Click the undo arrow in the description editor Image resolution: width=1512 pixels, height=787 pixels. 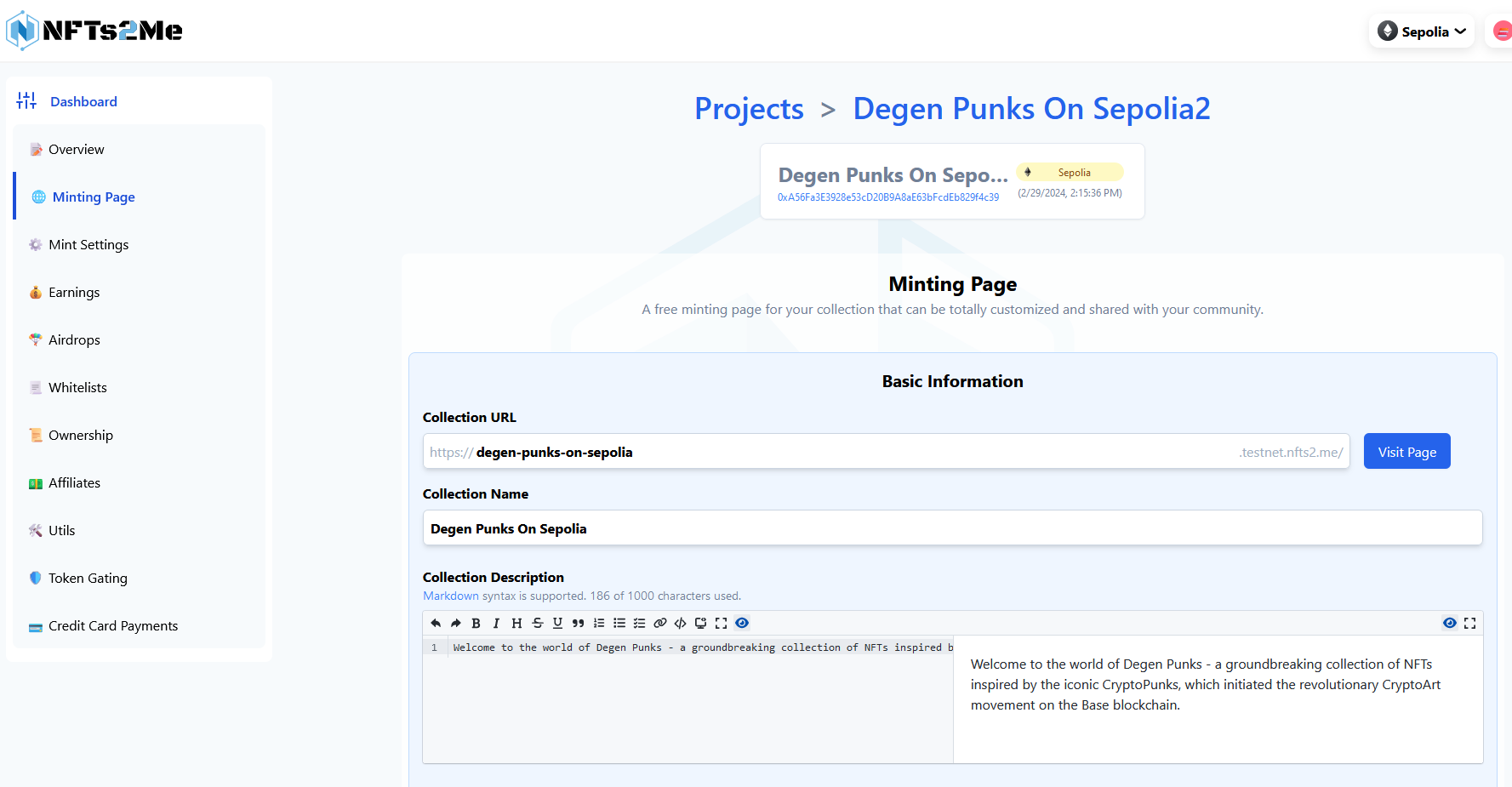click(x=436, y=623)
